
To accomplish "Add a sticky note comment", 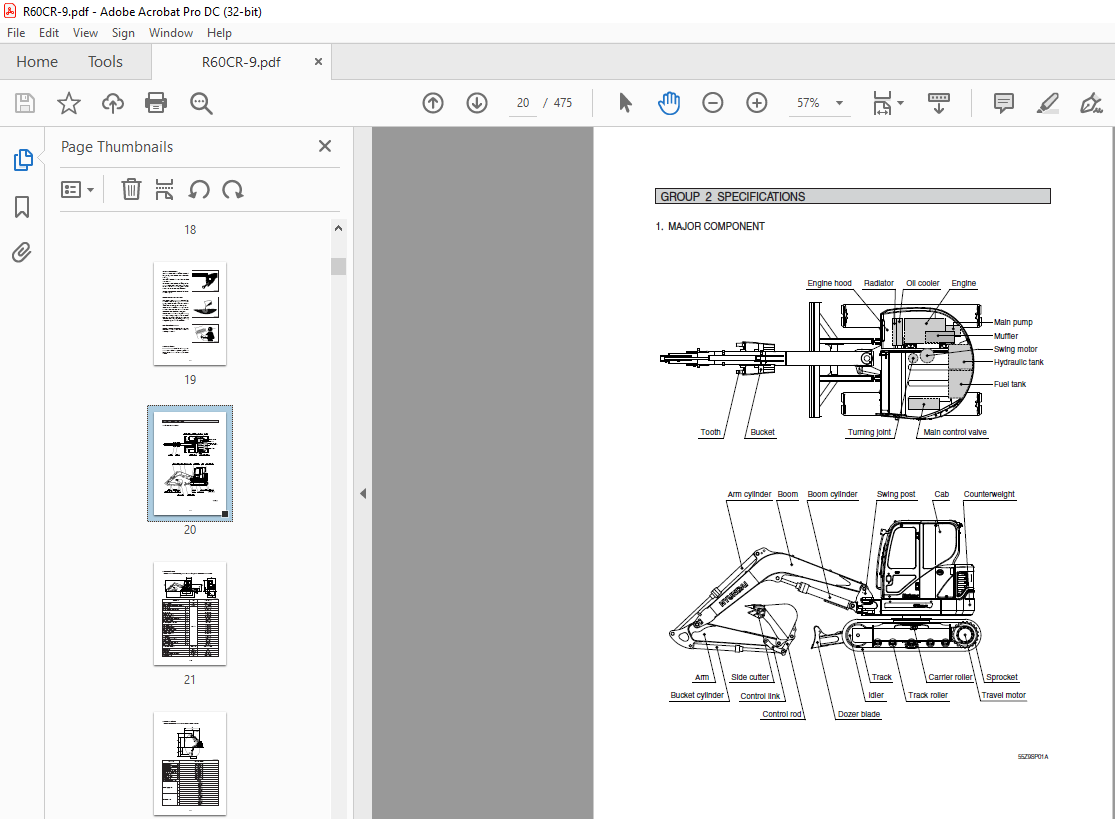I will tap(1003, 103).
